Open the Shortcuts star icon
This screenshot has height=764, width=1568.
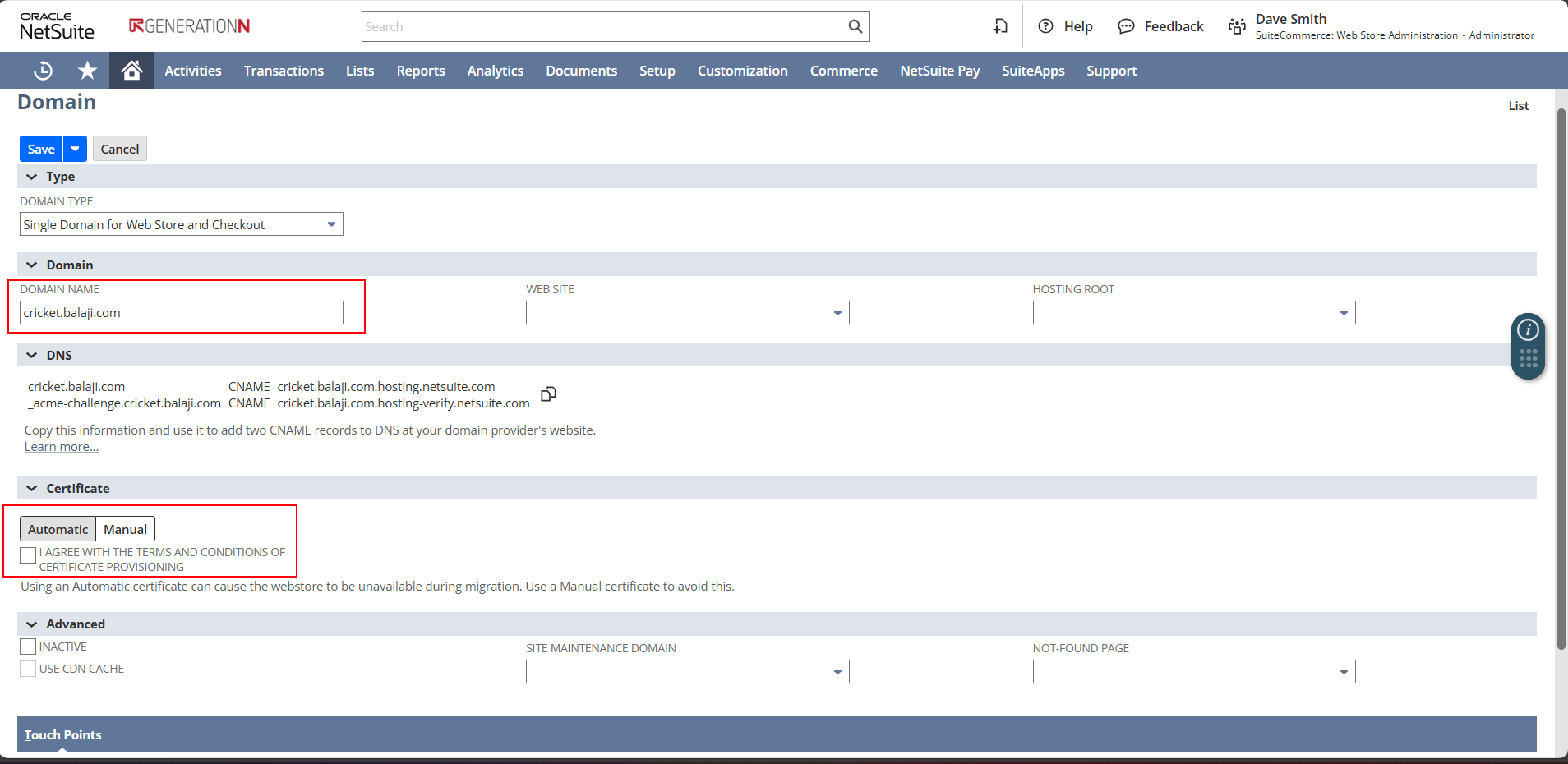[87, 71]
